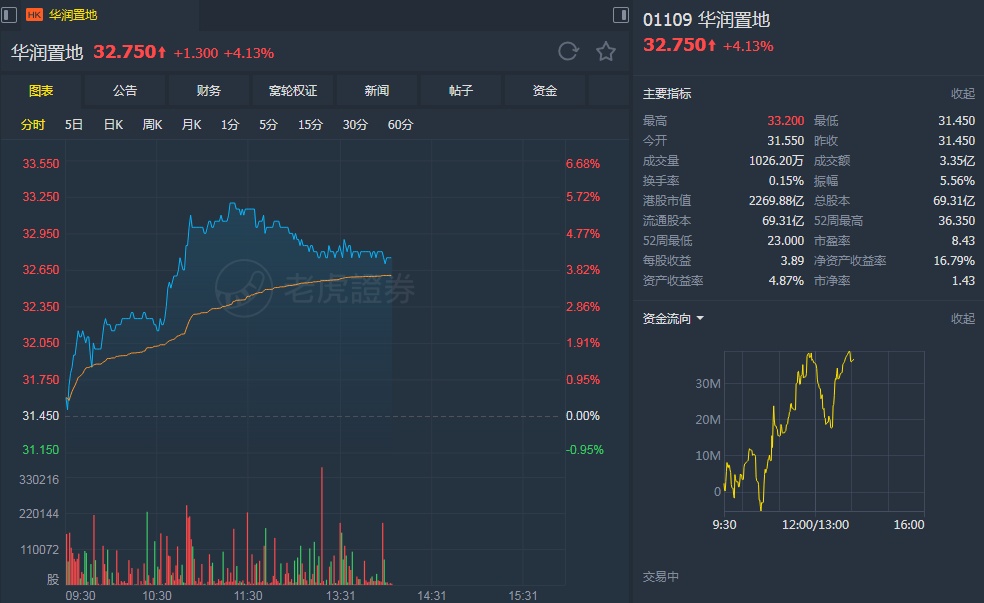Image resolution: width=984 pixels, height=603 pixels.
Task: Open the 资金流向 dropdown
Action: click(673, 319)
